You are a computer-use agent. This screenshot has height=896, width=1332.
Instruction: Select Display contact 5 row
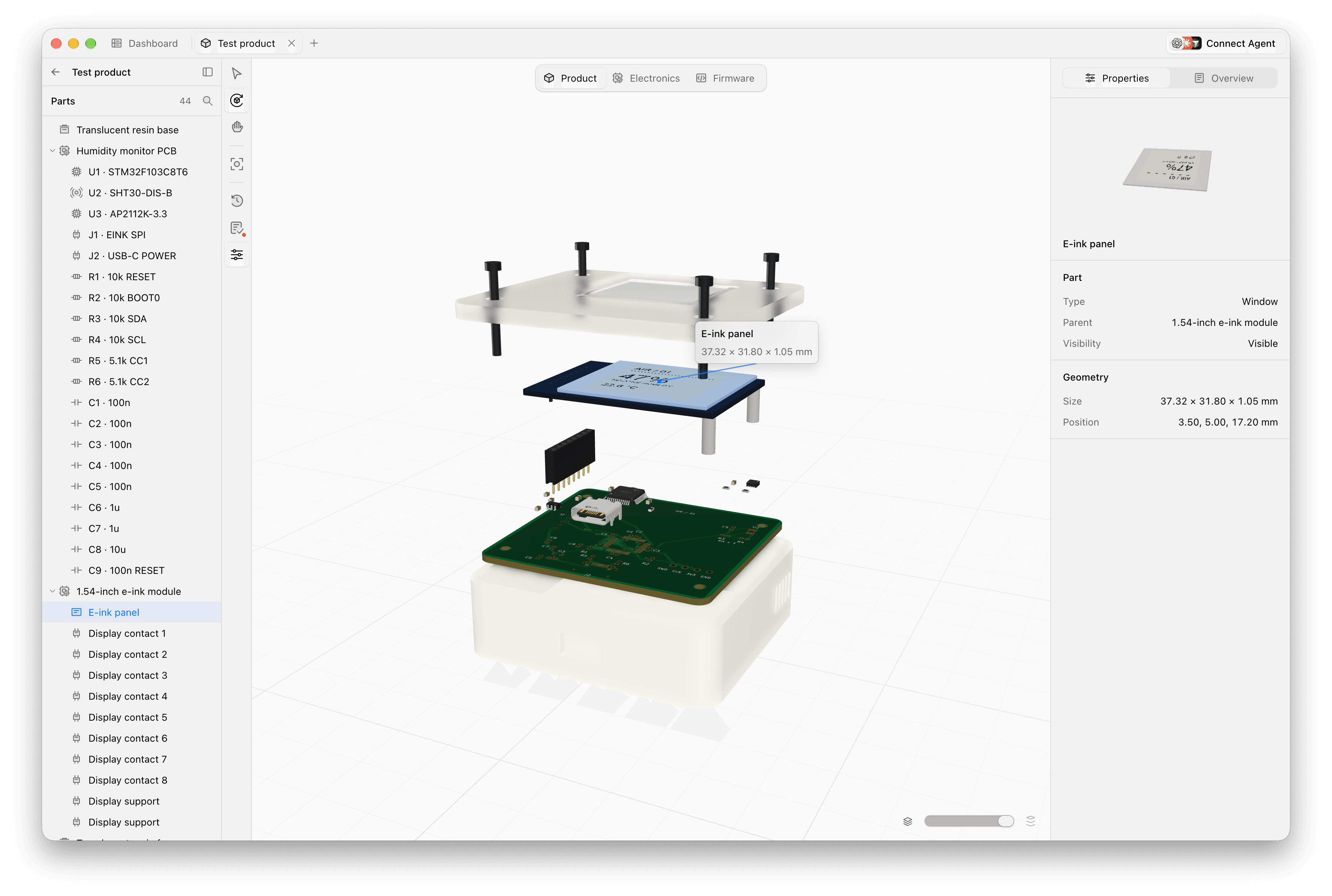(x=132, y=718)
